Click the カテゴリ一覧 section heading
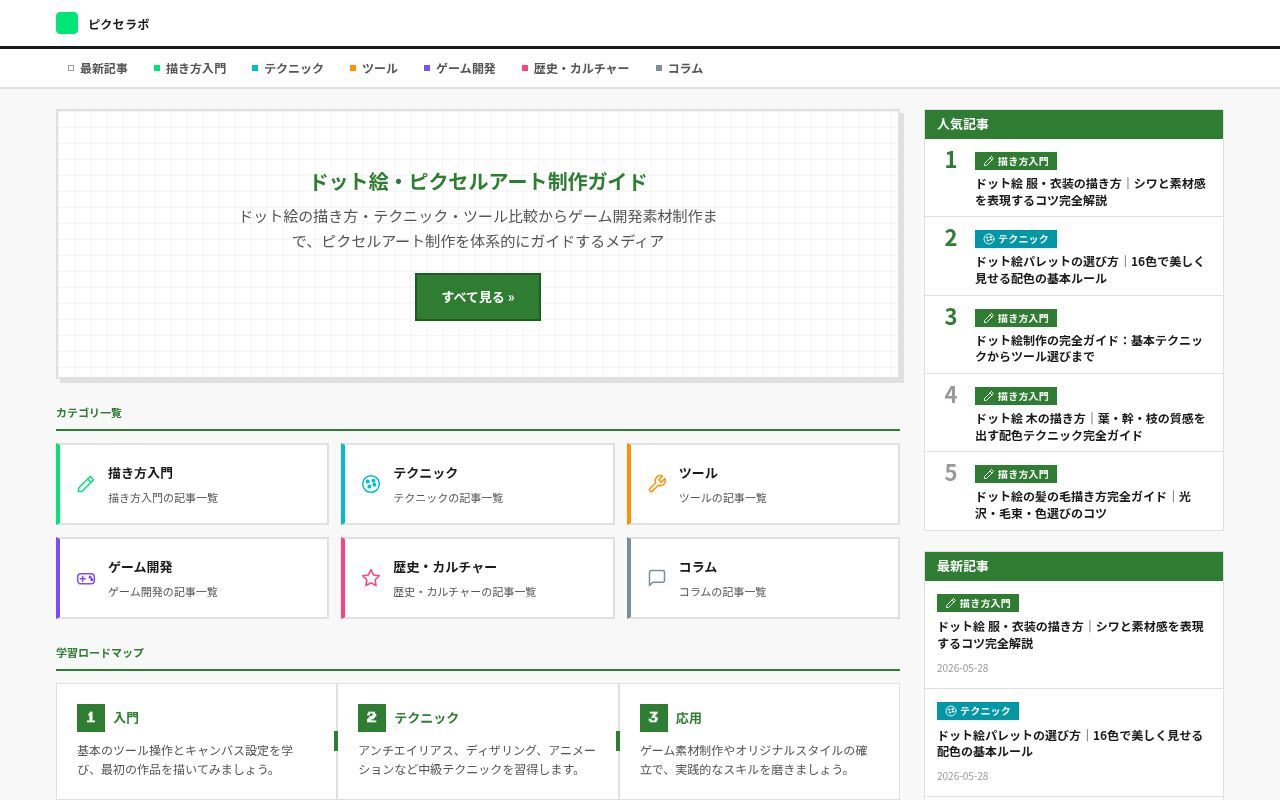This screenshot has height=800, width=1280. pyautogui.click(x=89, y=413)
